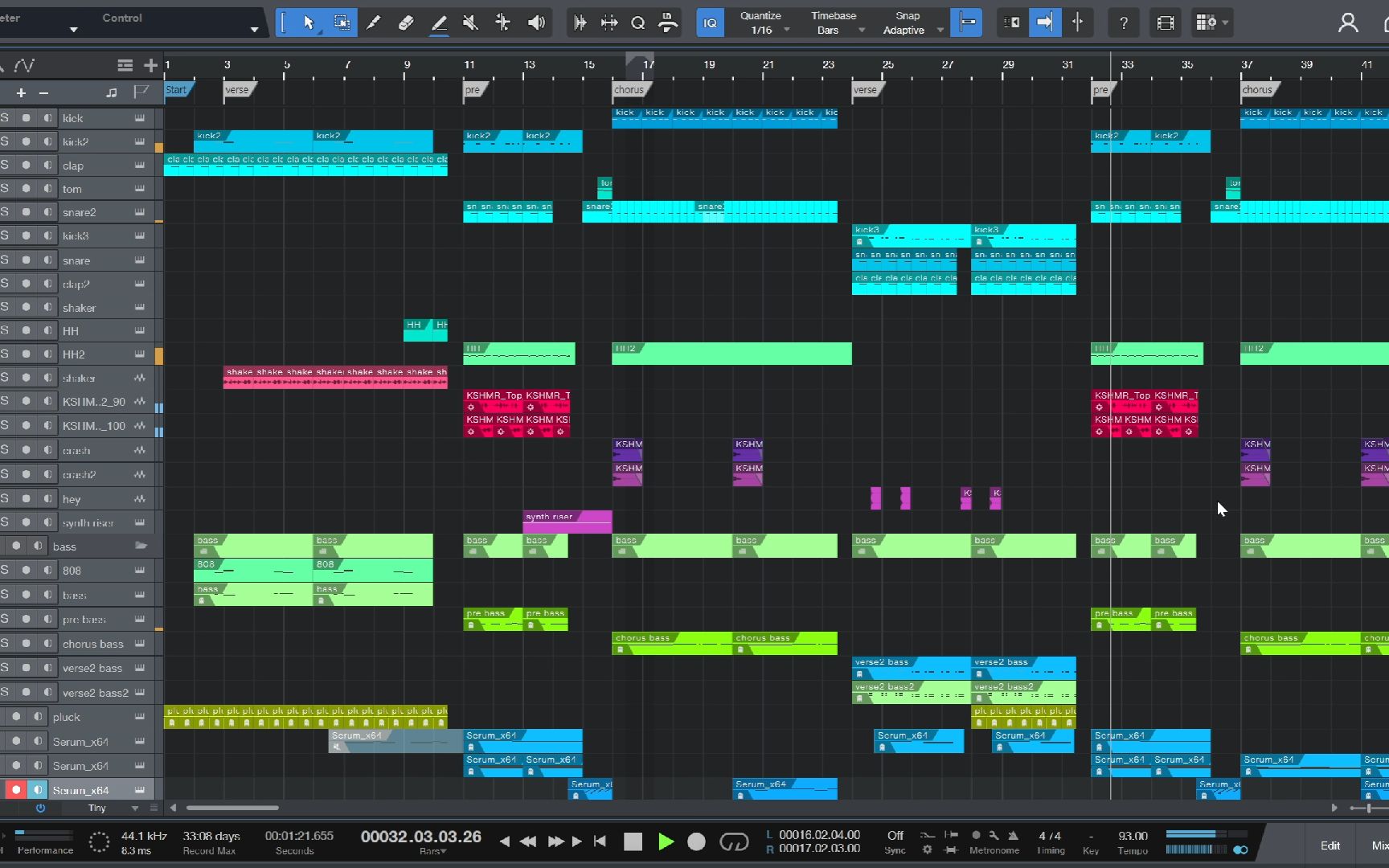This screenshot has width=1389, height=868.
Task: Select the Arrow tool
Action: pyautogui.click(x=309, y=23)
